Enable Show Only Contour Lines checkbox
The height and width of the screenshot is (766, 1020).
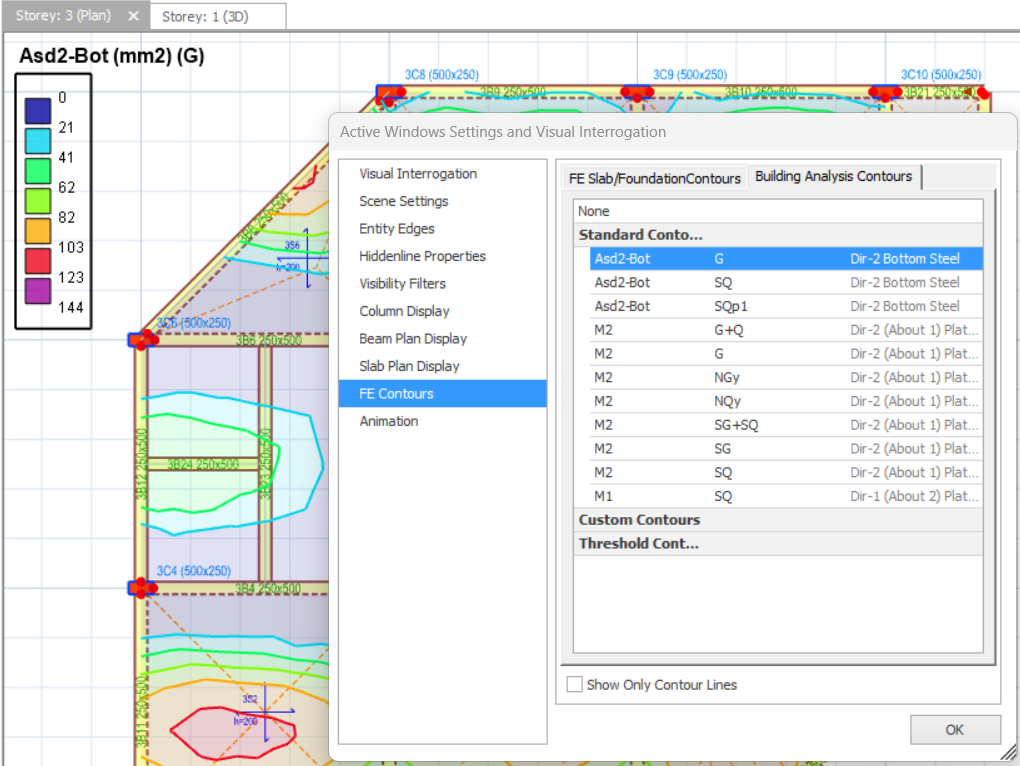point(575,685)
